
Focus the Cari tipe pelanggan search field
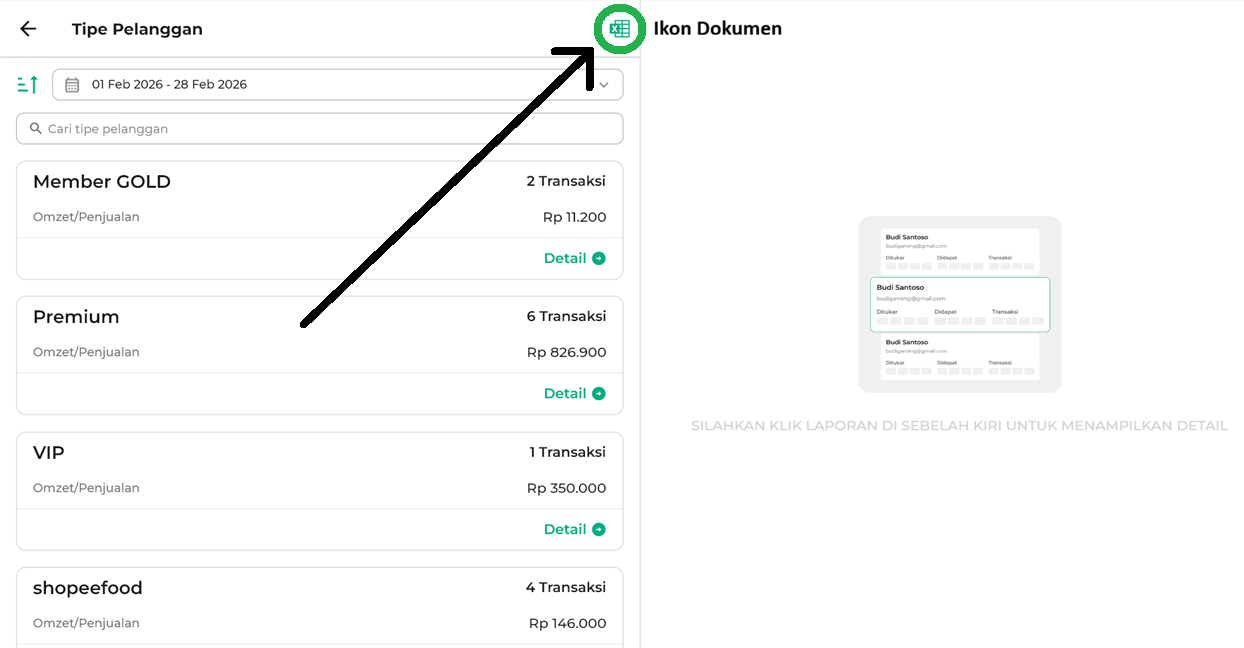(x=320, y=129)
